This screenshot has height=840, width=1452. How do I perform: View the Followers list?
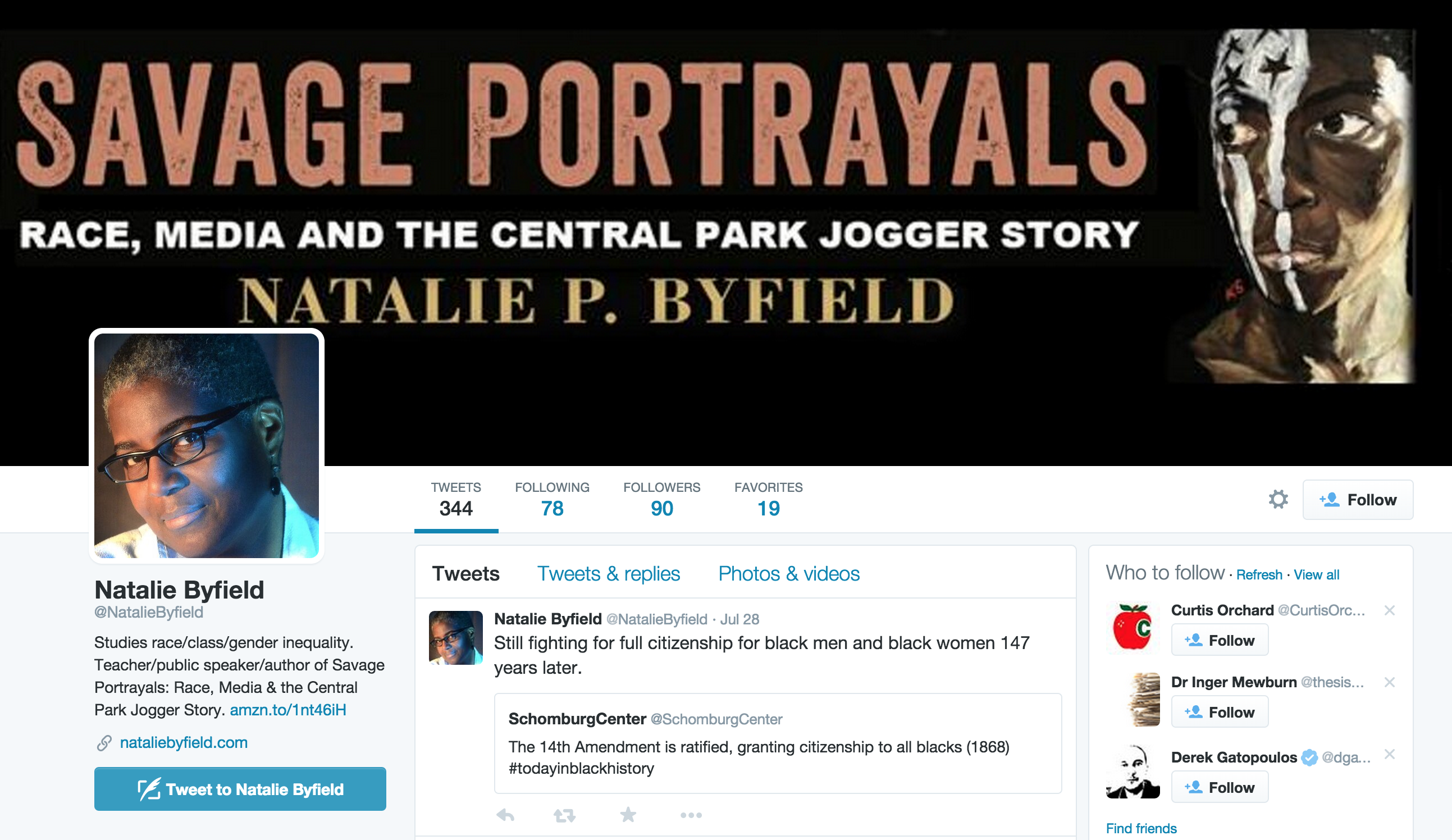coord(661,500)
